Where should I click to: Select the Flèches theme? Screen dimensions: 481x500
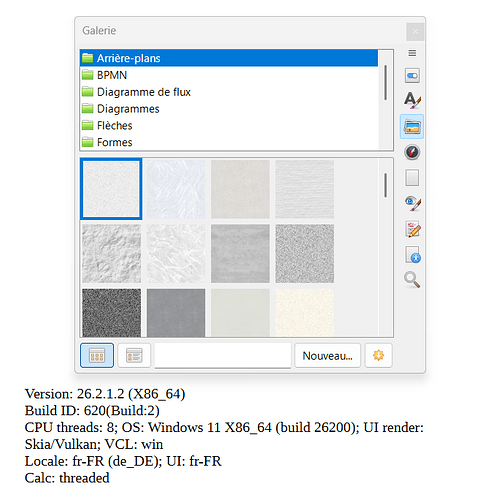pos(229,125)
